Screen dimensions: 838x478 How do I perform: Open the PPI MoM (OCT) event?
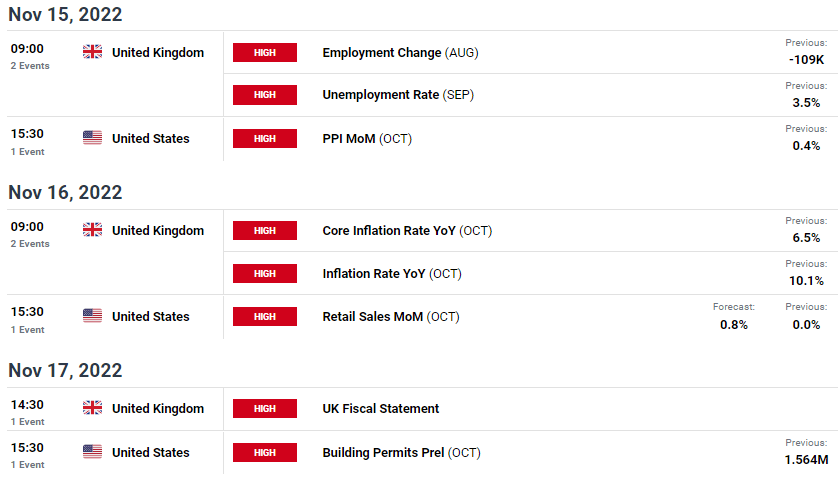click(367, 138)
